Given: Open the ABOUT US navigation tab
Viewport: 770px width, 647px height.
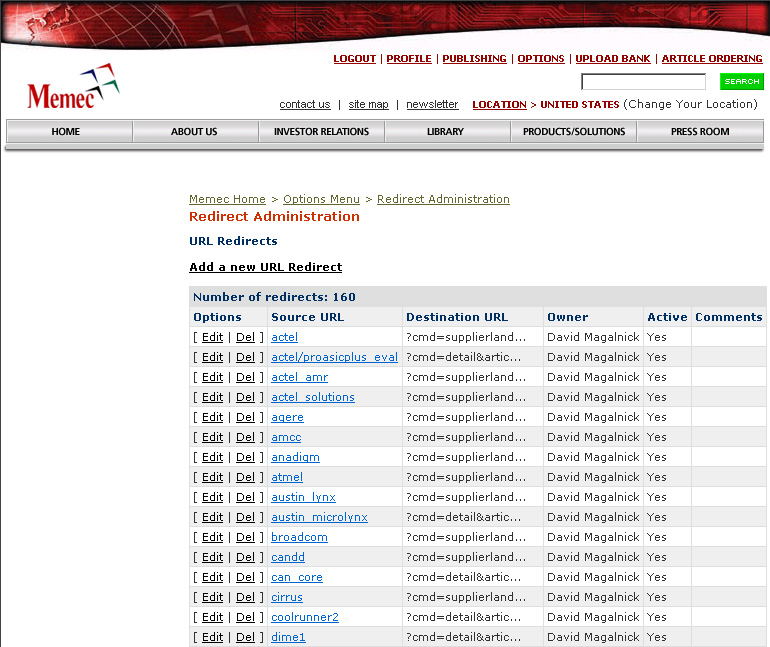Looking at the screenshot, I should [x=194, y=132].
